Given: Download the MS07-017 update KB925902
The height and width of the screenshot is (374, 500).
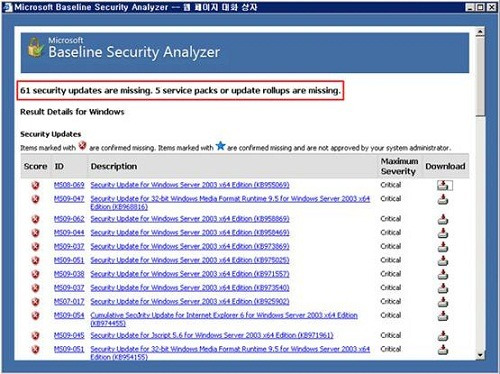Looking at the screenshot, I should pos(443,302).
